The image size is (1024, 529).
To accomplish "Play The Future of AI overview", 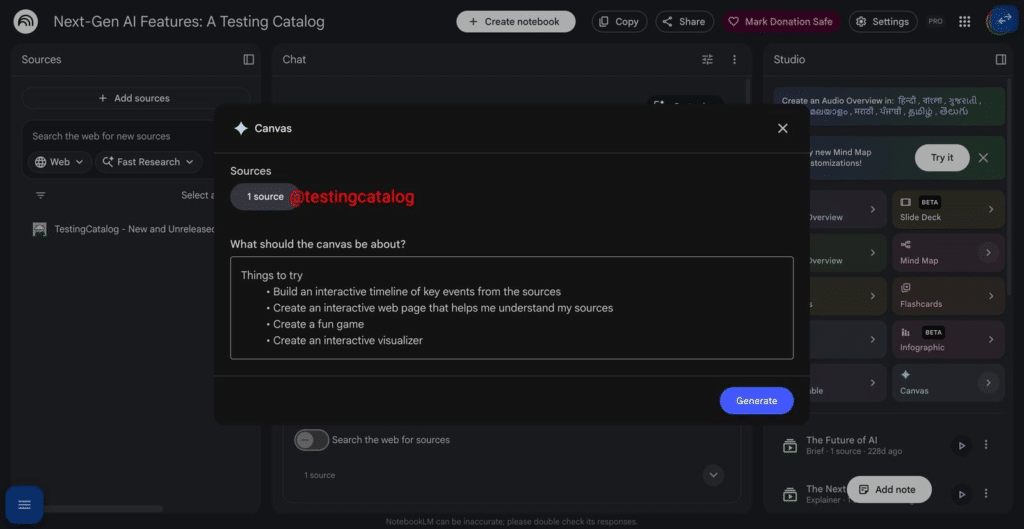I will coord(961,445).
